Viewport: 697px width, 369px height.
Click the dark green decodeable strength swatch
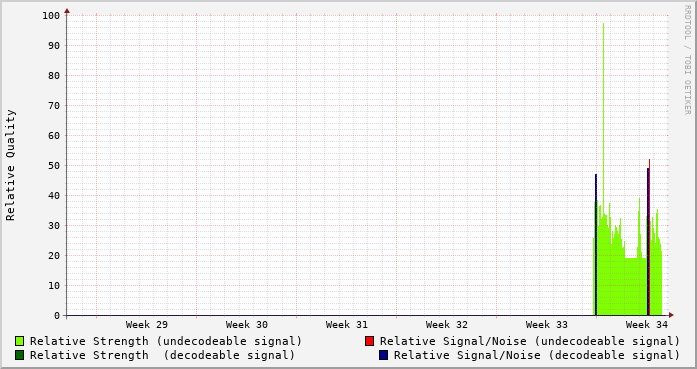(19, 355)
